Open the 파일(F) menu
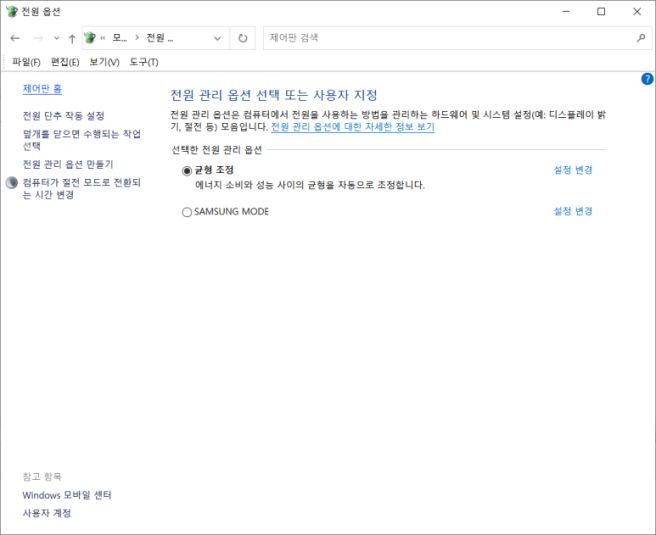The width and height of the screenshot is (656, 535). click(x=26, y=62)
